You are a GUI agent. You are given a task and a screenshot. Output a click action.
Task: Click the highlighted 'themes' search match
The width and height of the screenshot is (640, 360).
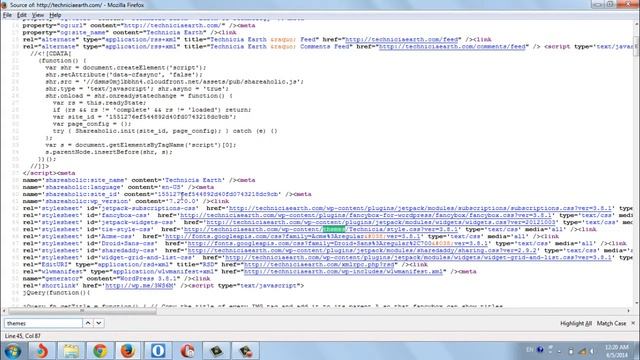point(334,229)
